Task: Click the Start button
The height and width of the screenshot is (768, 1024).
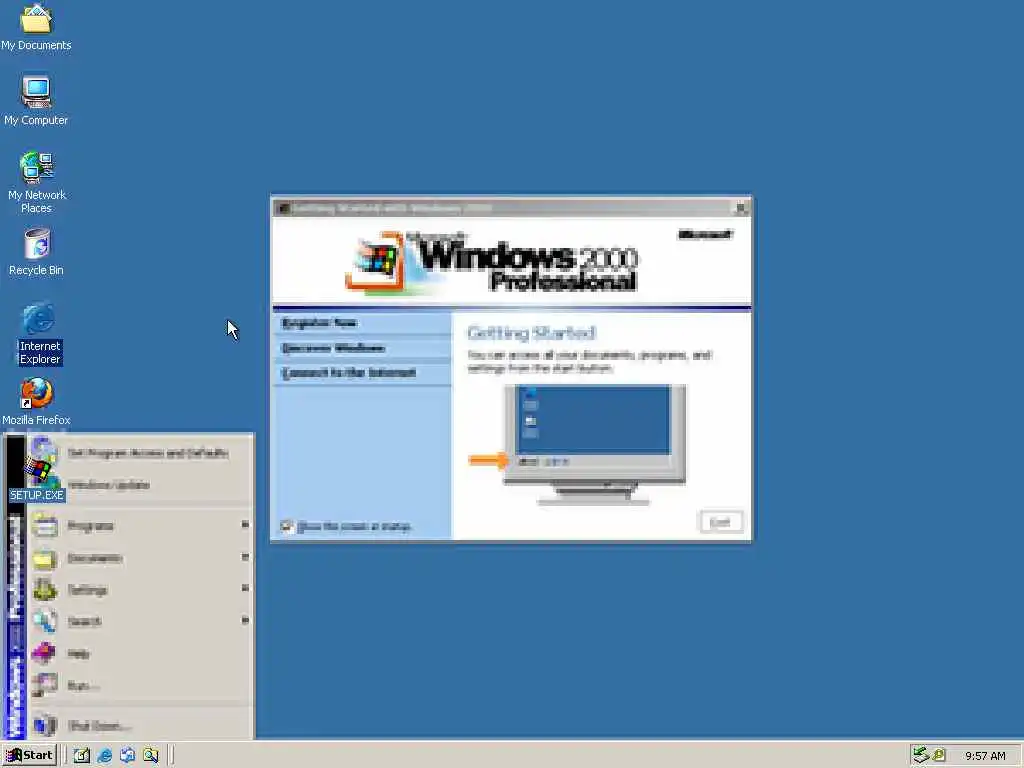Action: [x=29, y=755]
